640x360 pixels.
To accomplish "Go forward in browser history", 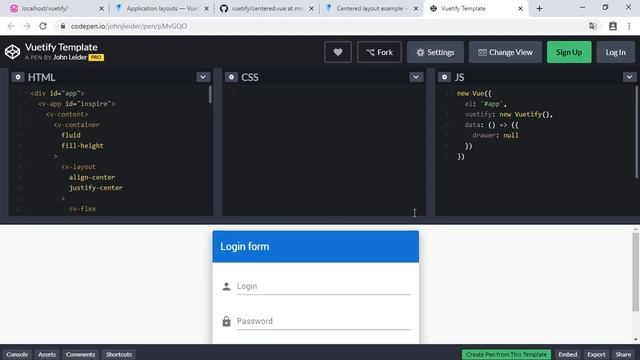I will coord(27,26).
